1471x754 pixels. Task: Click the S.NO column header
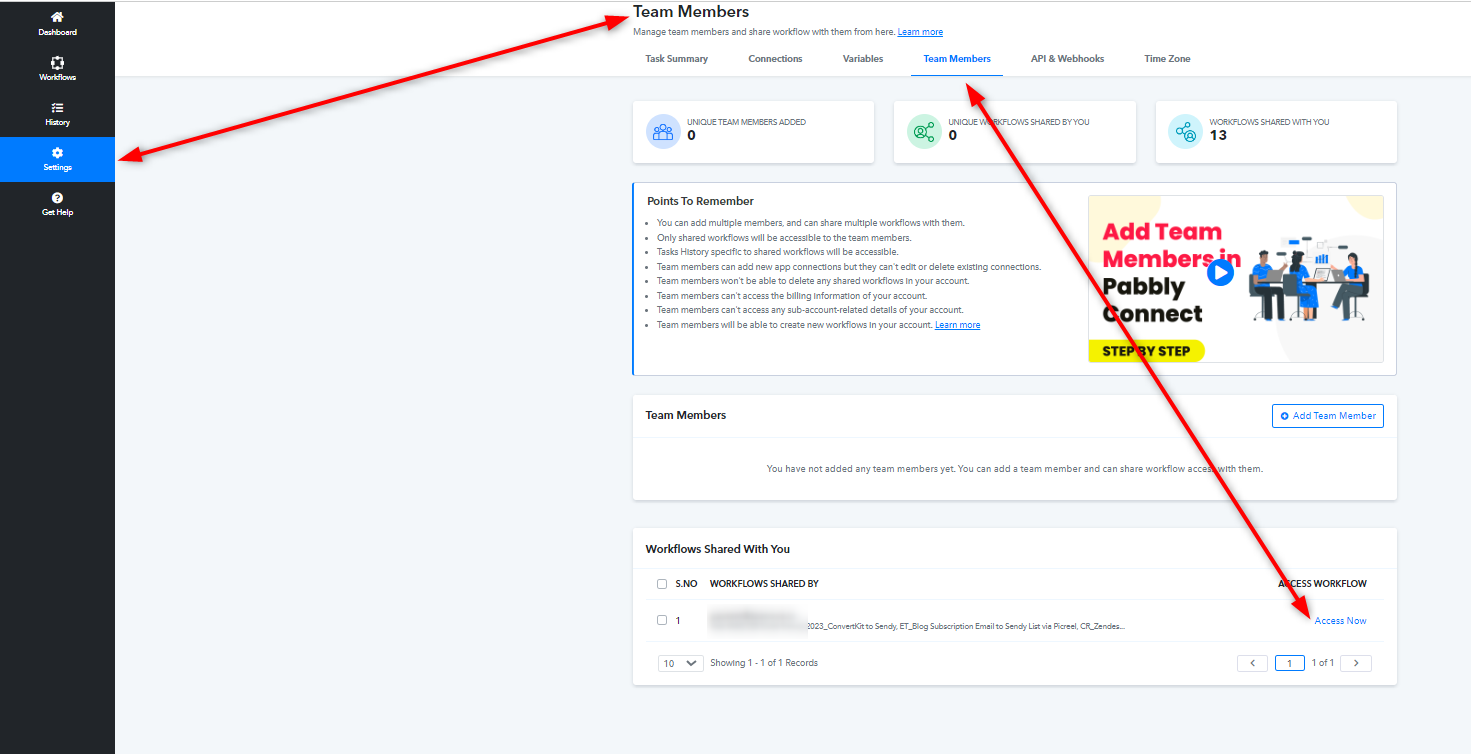pyautogui.click(x=686, y=584)
